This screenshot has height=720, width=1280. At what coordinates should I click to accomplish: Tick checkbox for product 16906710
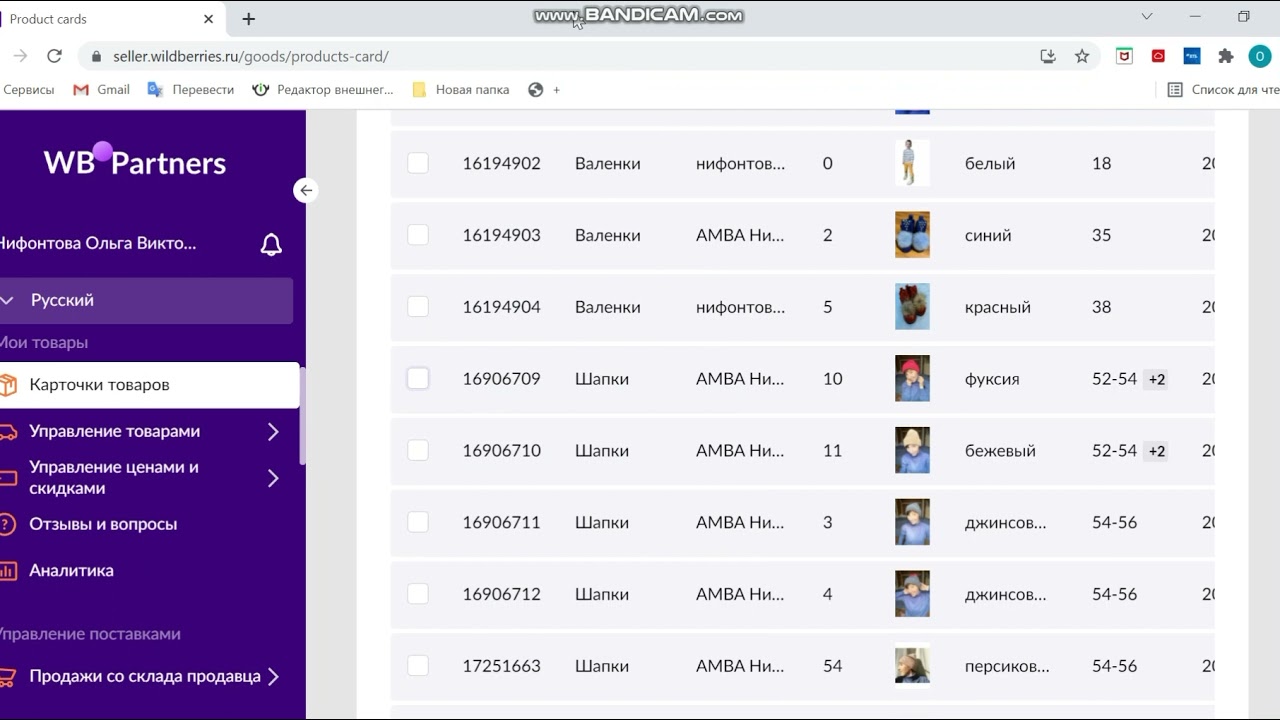click(418, 451)
